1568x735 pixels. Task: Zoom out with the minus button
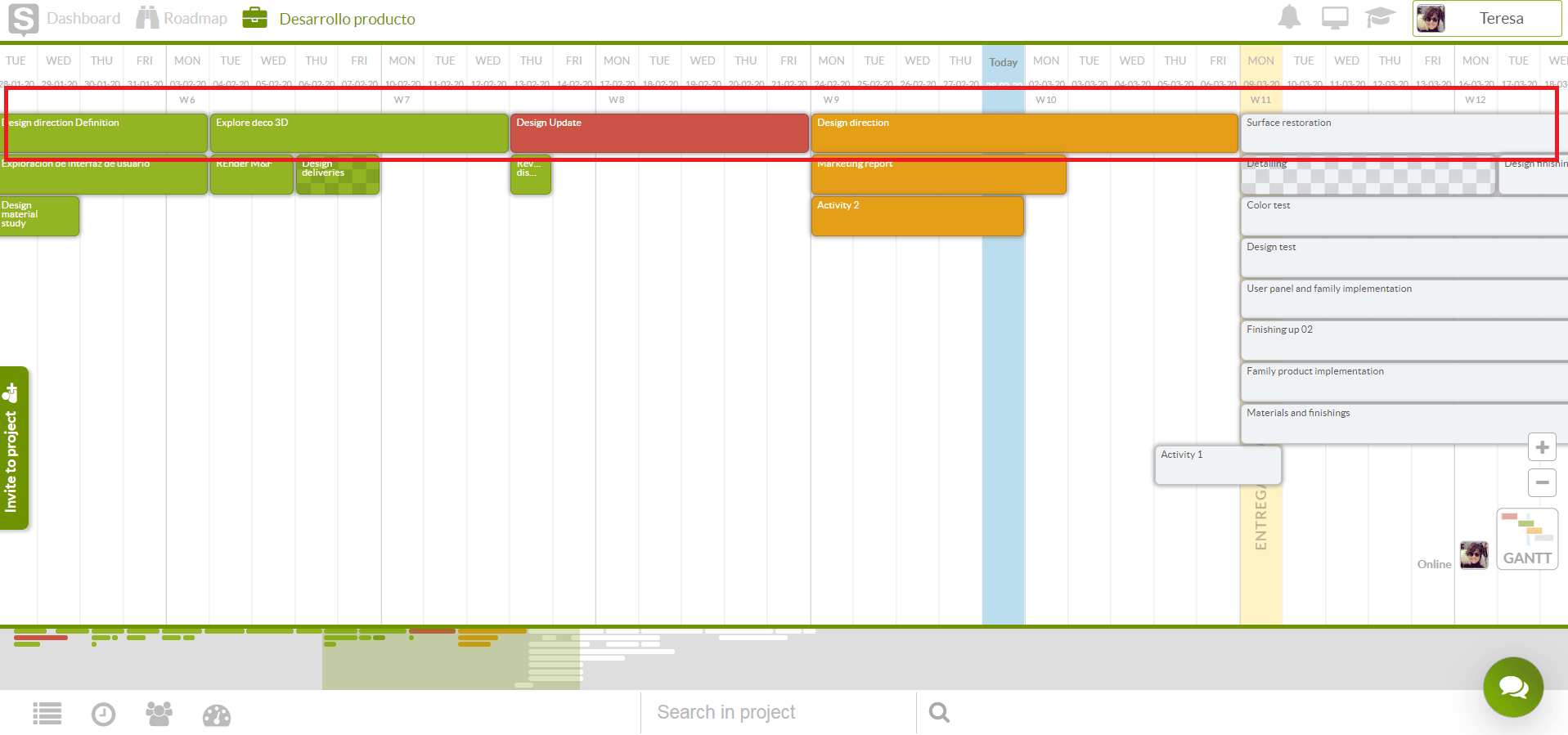click(1542, 482)
